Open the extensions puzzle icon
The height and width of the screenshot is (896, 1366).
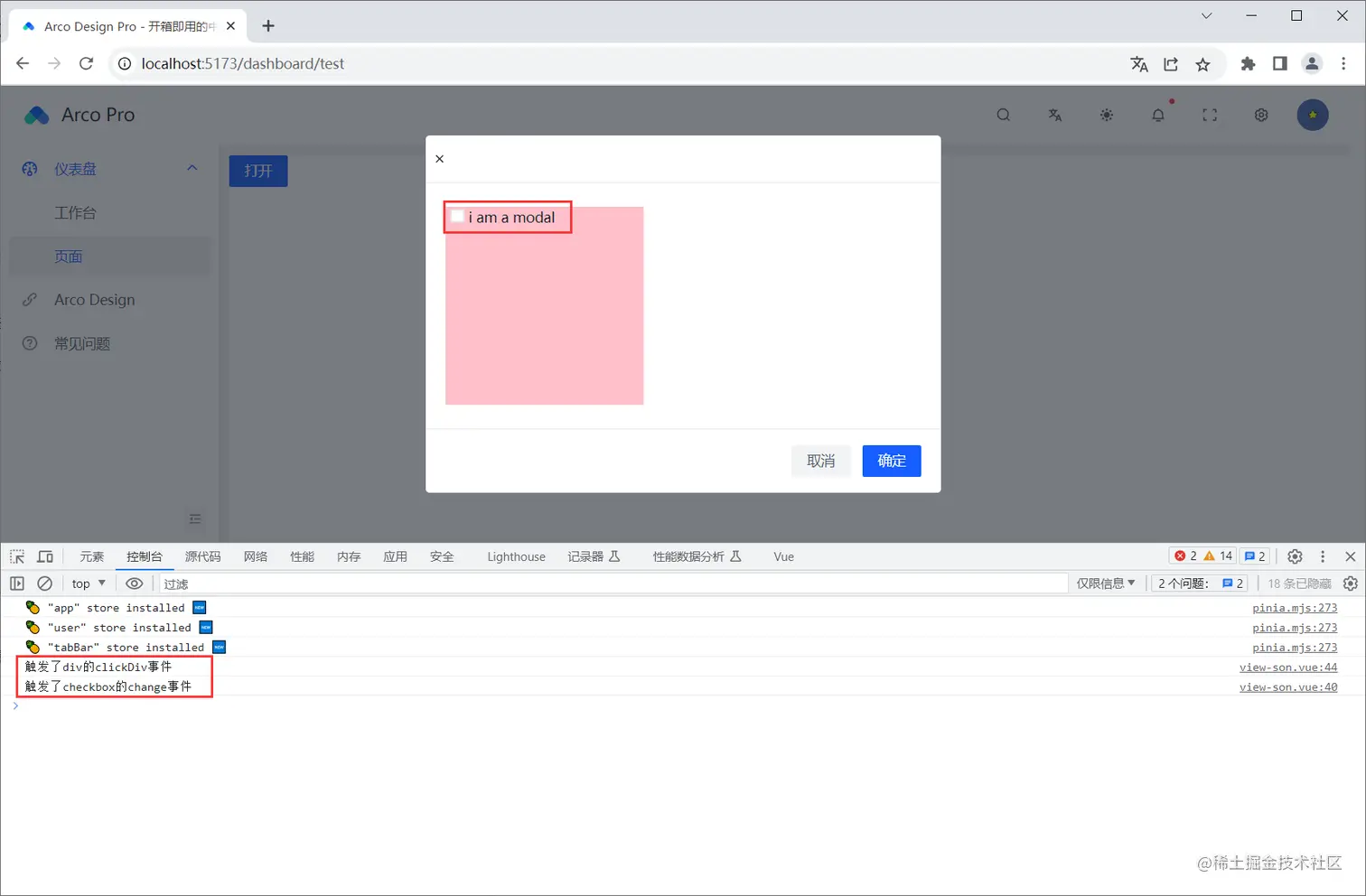click(1248, 63)
